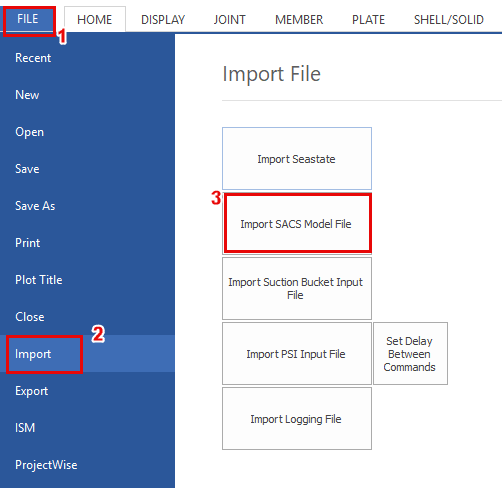This screenshot has height=488, width=502.
Task: Switch to the SHELL/SOLID tab
Action: click(449, 20)
